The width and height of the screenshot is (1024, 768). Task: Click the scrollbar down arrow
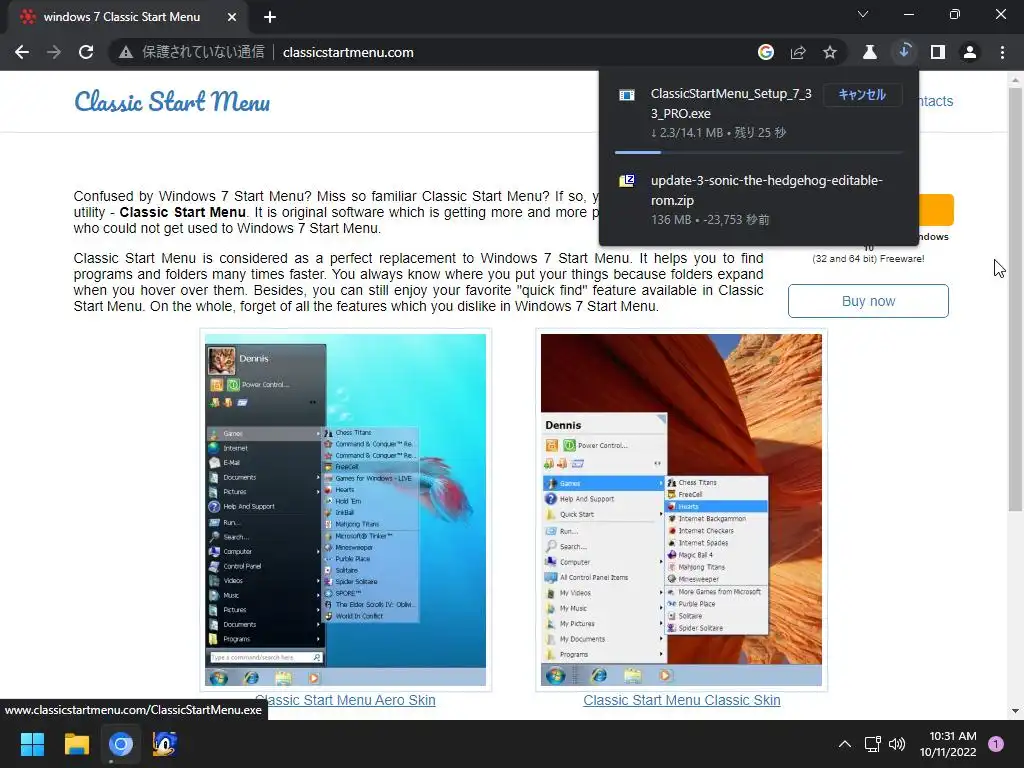pyautogui.click(x=1015, y=711)
